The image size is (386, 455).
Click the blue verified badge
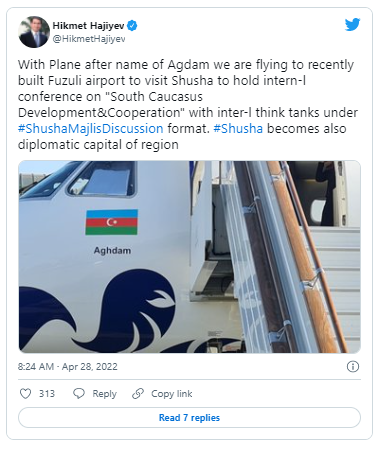point(132,25)
